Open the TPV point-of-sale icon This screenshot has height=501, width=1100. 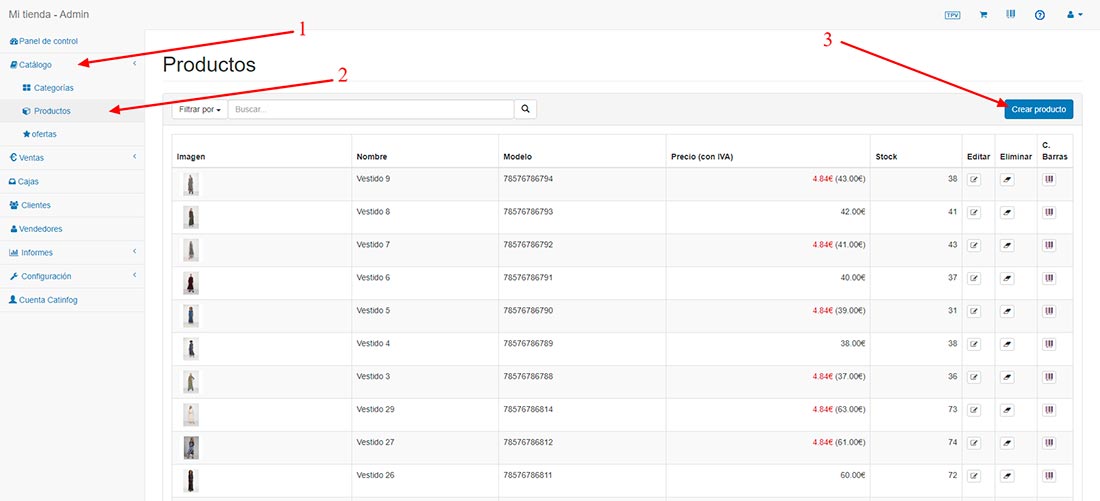click(953, 15)
